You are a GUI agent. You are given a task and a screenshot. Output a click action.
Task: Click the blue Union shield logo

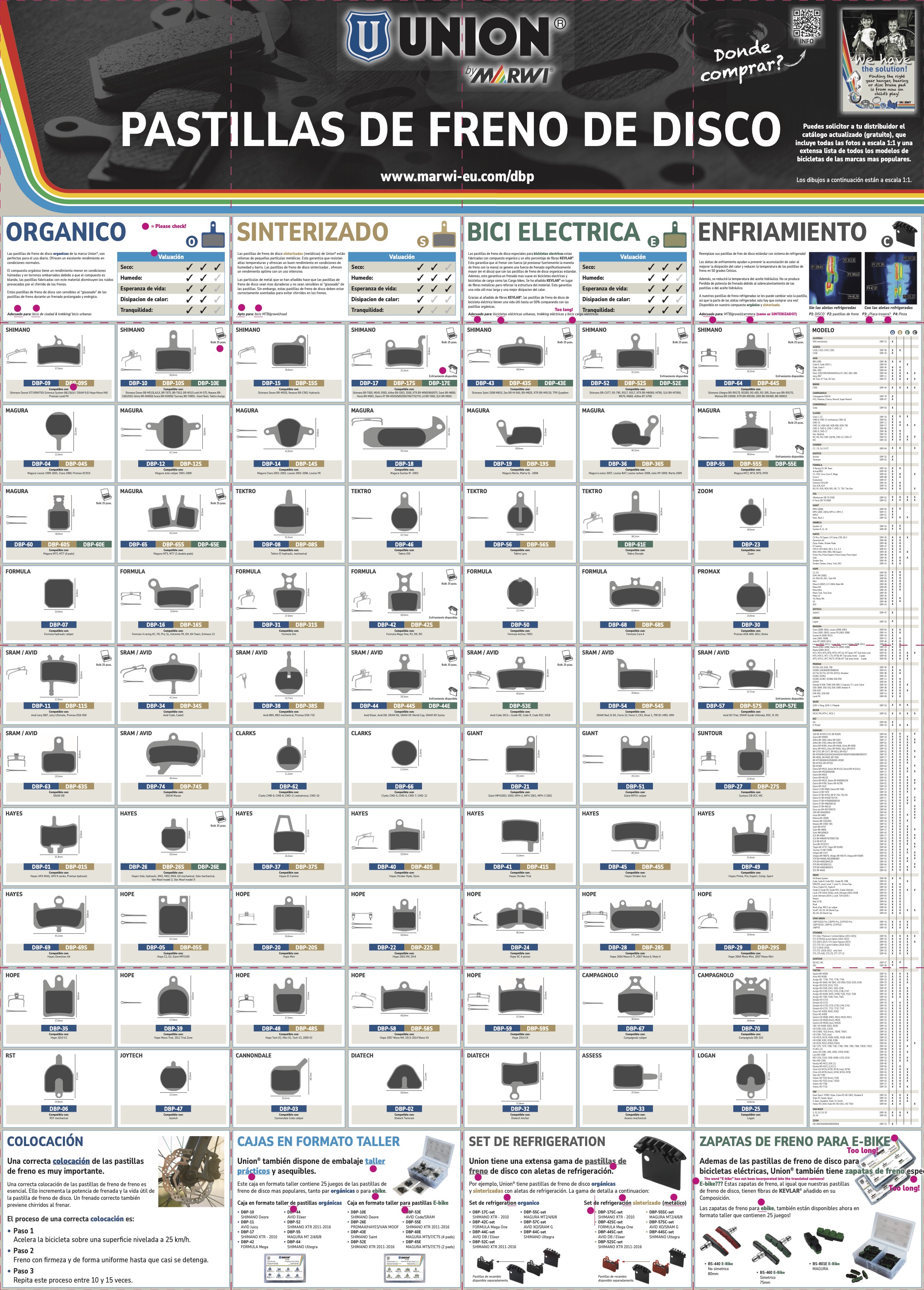tap(368, 37)
